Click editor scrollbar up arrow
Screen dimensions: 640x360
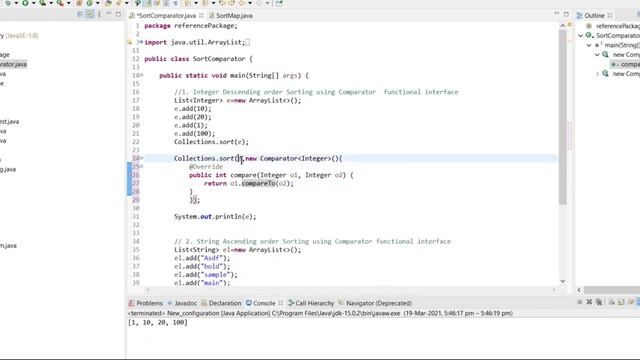563,26
